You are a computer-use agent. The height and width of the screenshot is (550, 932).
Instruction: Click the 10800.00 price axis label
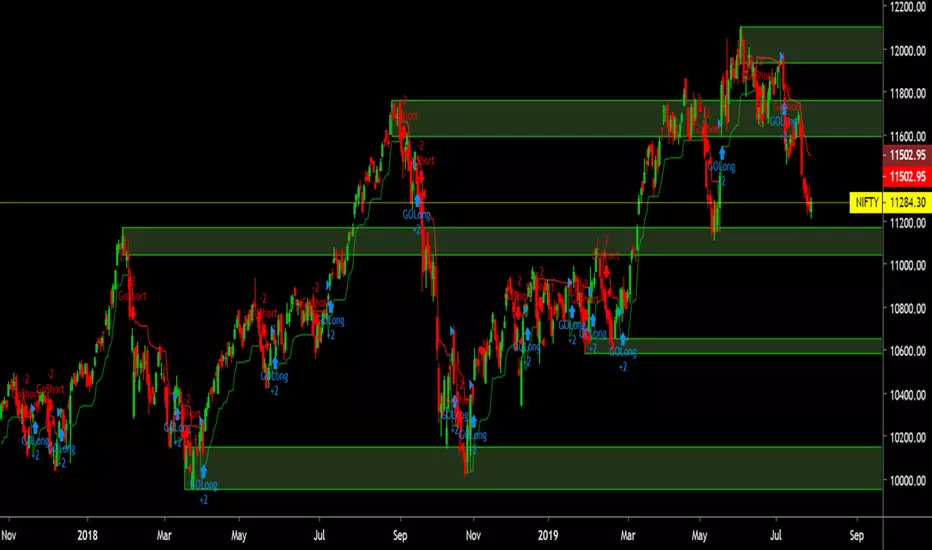(x=908, y=309)
